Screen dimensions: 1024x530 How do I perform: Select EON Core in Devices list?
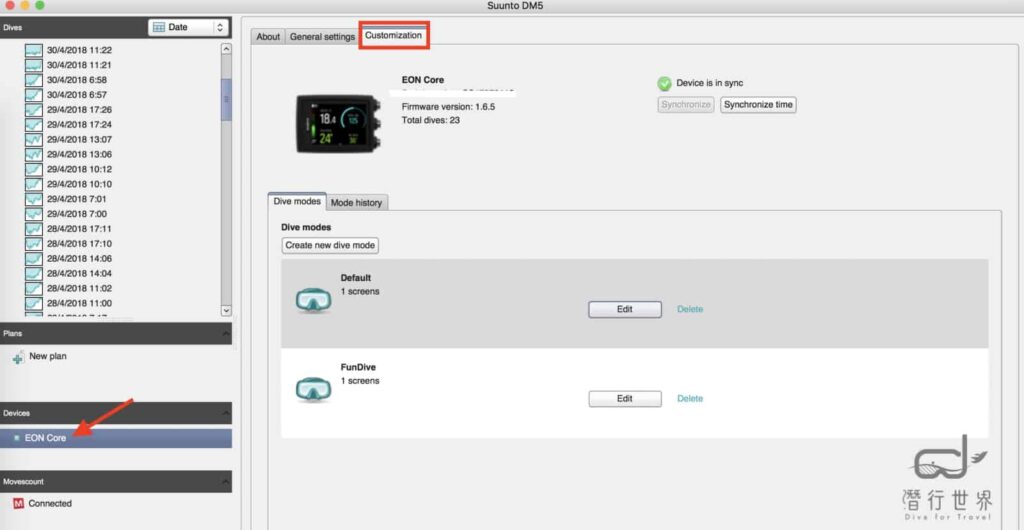[116, 438]
